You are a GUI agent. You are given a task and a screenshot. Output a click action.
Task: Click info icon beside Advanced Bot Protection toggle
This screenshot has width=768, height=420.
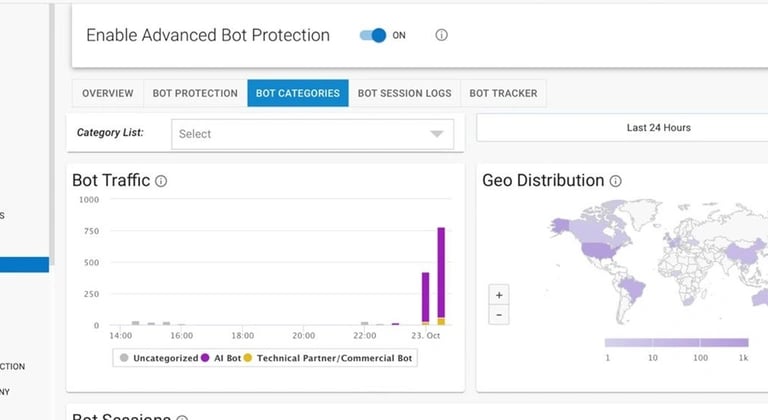(441, 35)
